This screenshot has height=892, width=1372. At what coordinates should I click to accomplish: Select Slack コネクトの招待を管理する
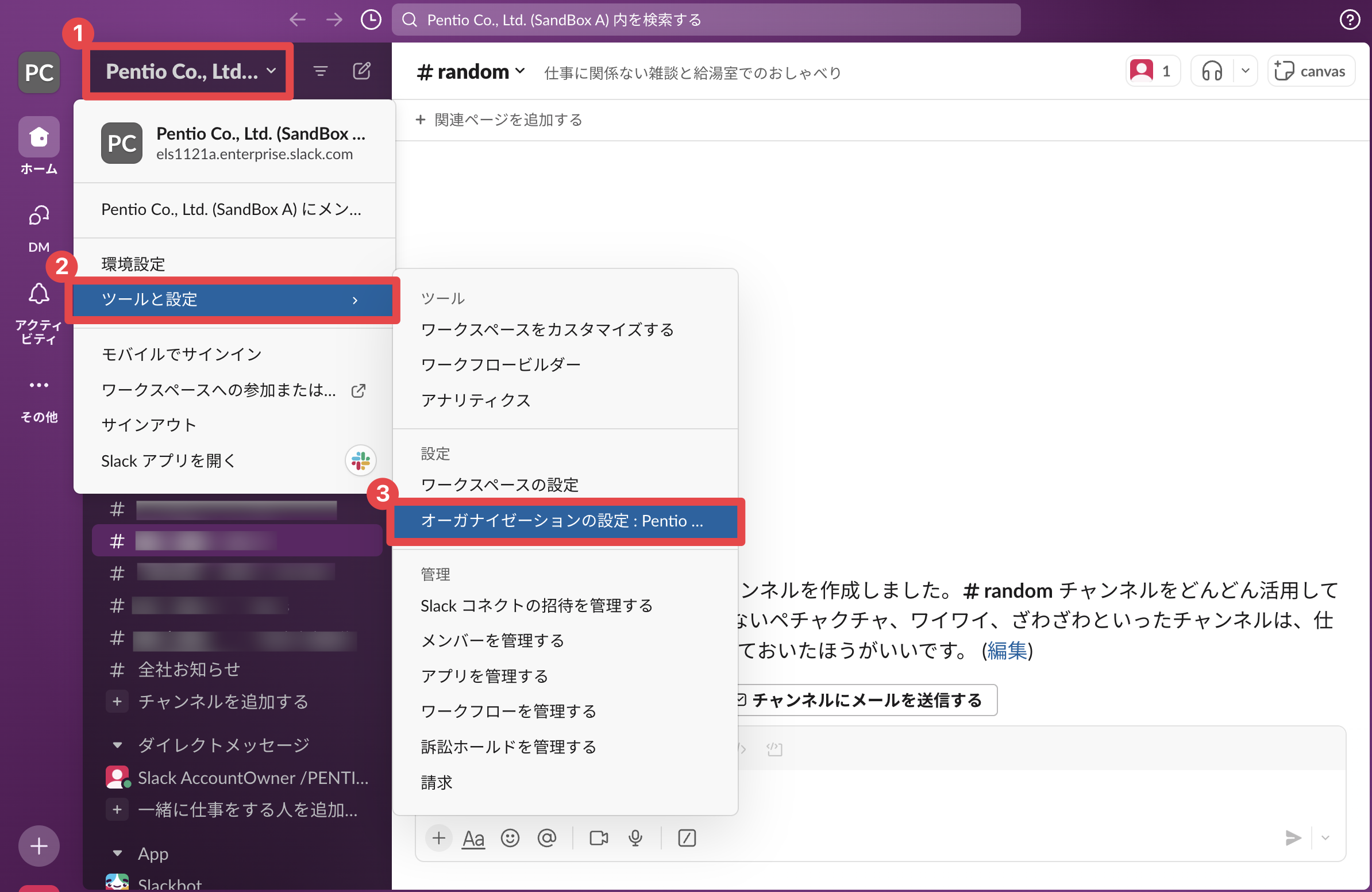click(565, 605)
